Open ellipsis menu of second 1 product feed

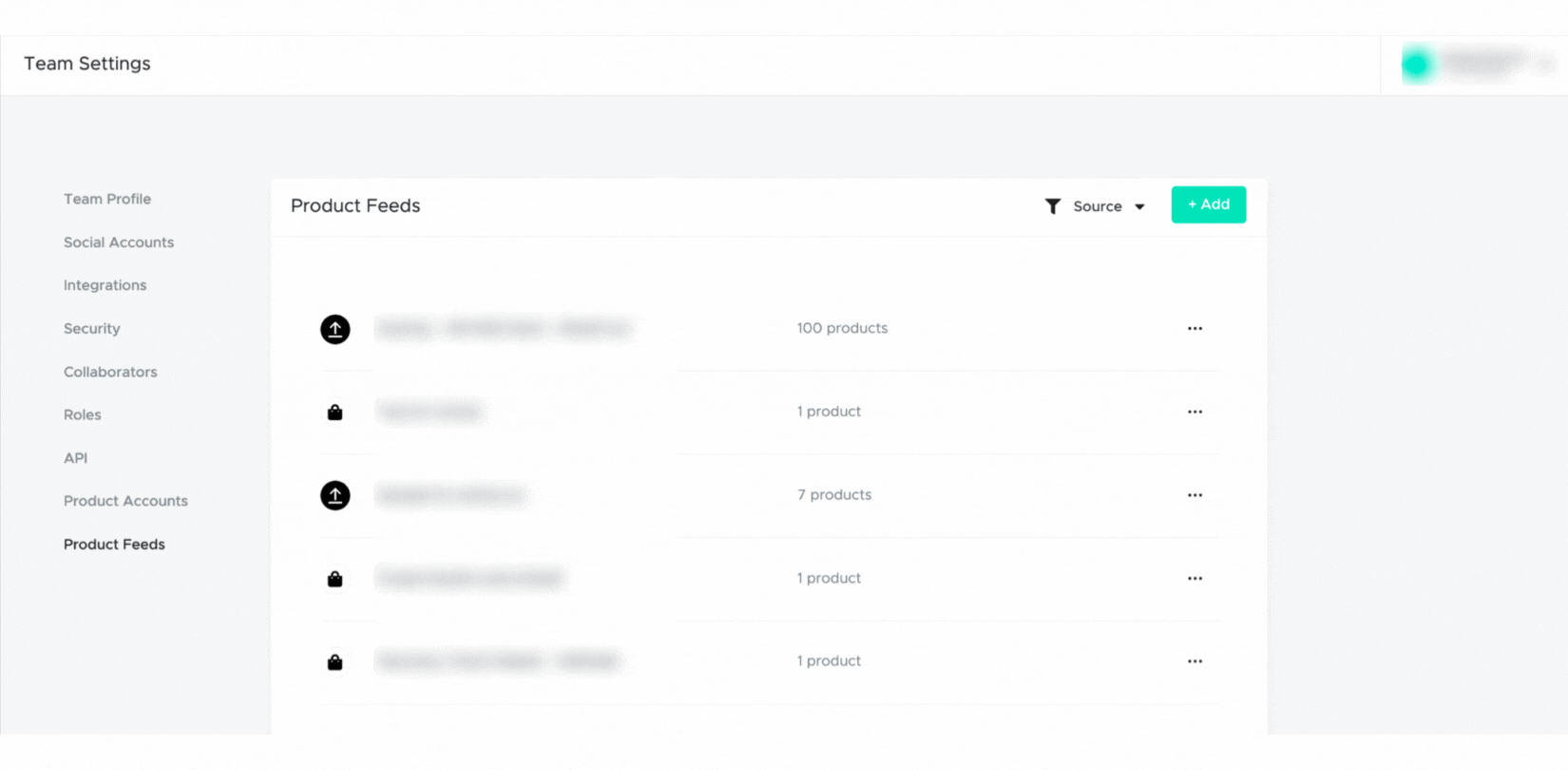tap(1195, 578)
